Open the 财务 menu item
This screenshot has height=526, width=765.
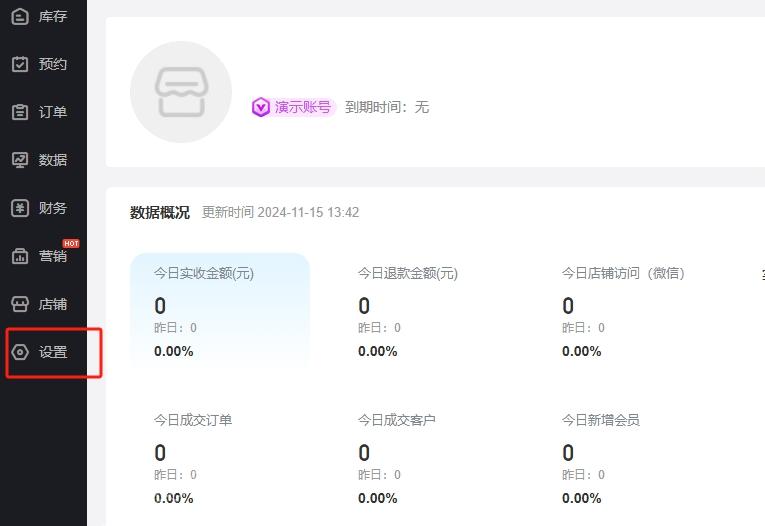(x=53, y=208)
